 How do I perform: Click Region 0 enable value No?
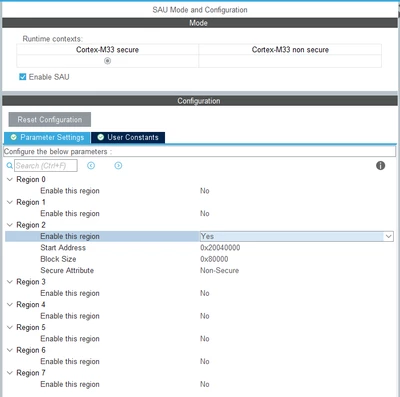205,191
